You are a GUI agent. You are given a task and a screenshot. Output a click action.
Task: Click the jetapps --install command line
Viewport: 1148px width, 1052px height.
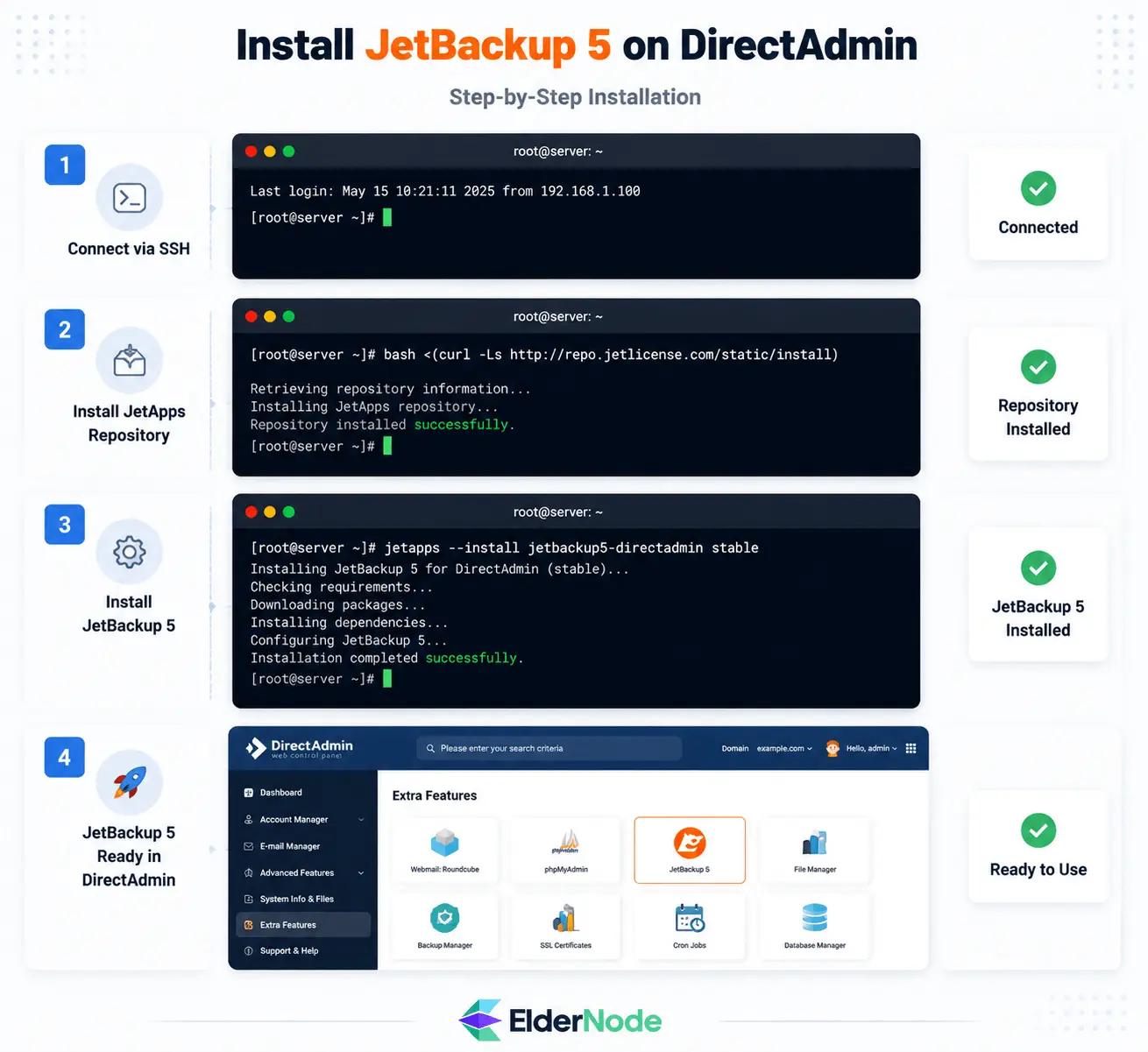pos(505,547)
